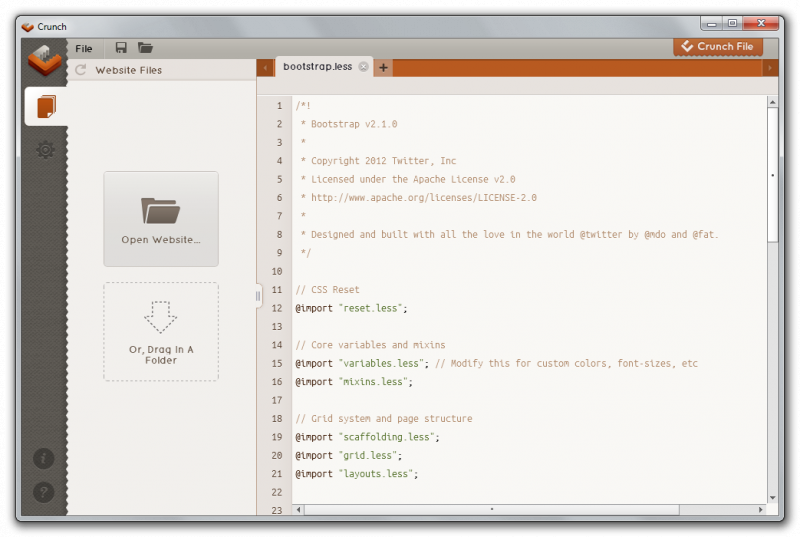Close the Crunch window
Screen dimensions: 800x537
coord(761,23)
